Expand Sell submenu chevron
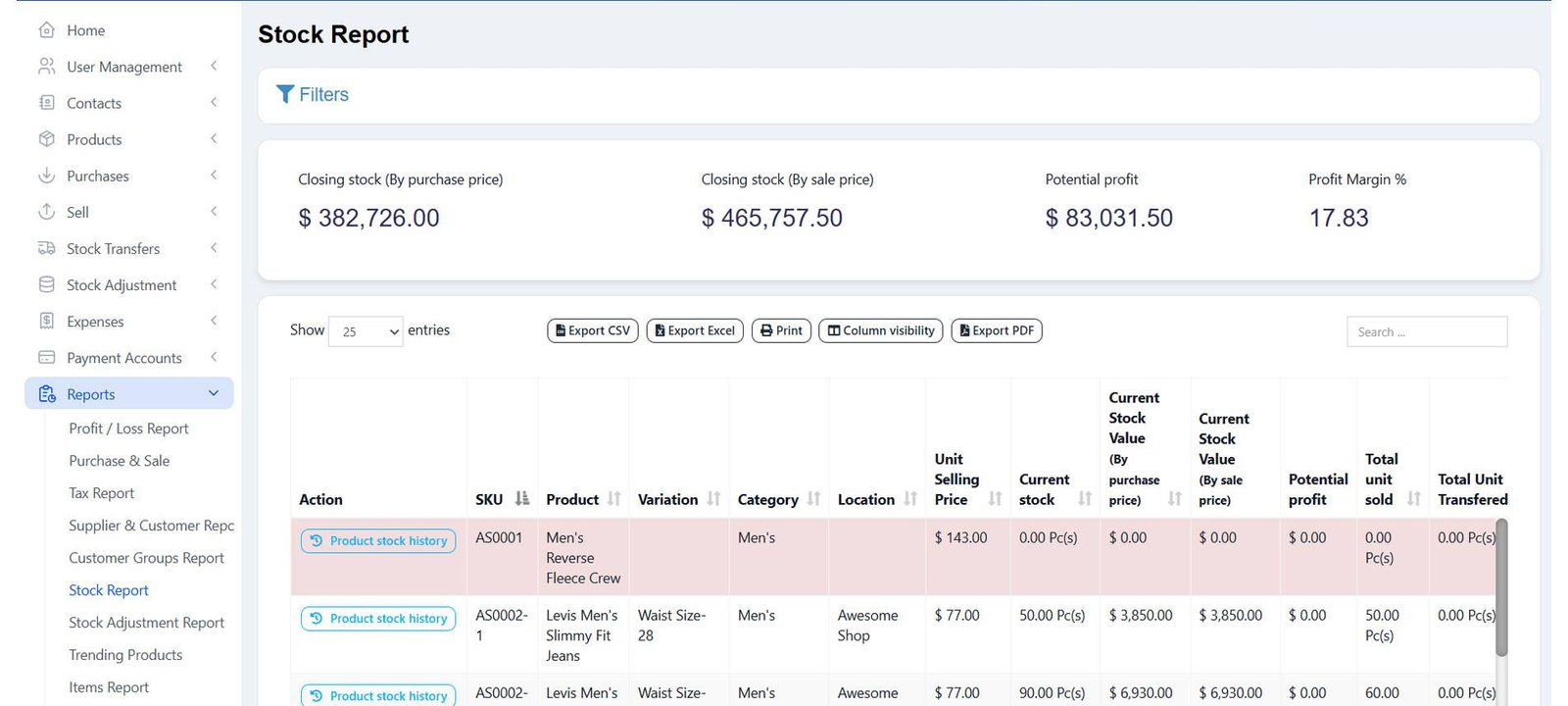 coord(214,211)
